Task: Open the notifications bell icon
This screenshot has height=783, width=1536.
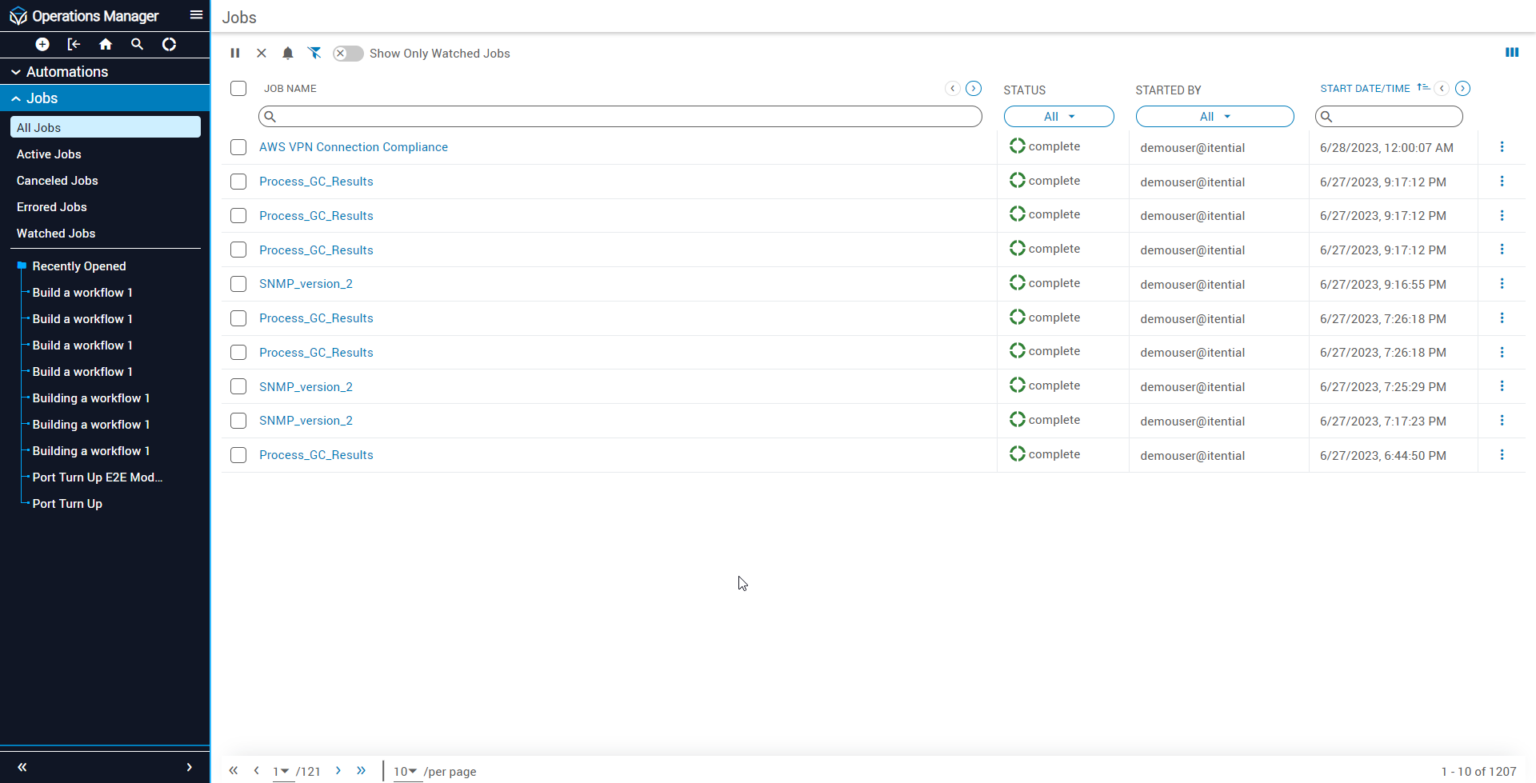Action: 288,53
